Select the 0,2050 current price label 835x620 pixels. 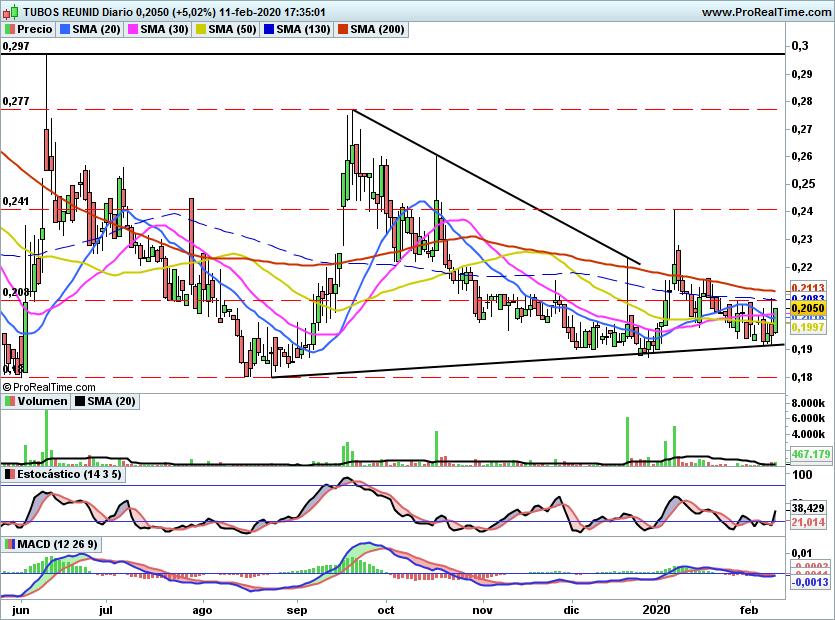(x=808, y=308)
